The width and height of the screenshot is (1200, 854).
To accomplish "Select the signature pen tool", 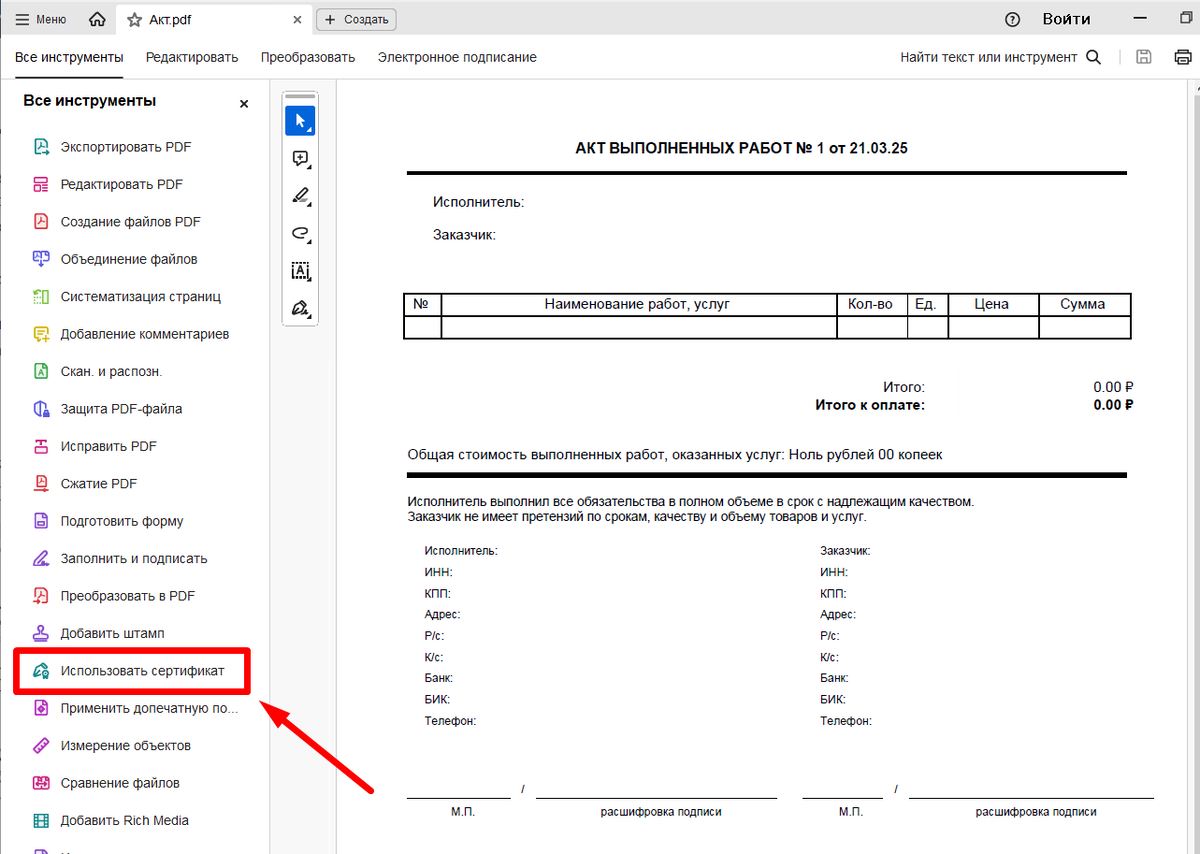I will point(300,307).
